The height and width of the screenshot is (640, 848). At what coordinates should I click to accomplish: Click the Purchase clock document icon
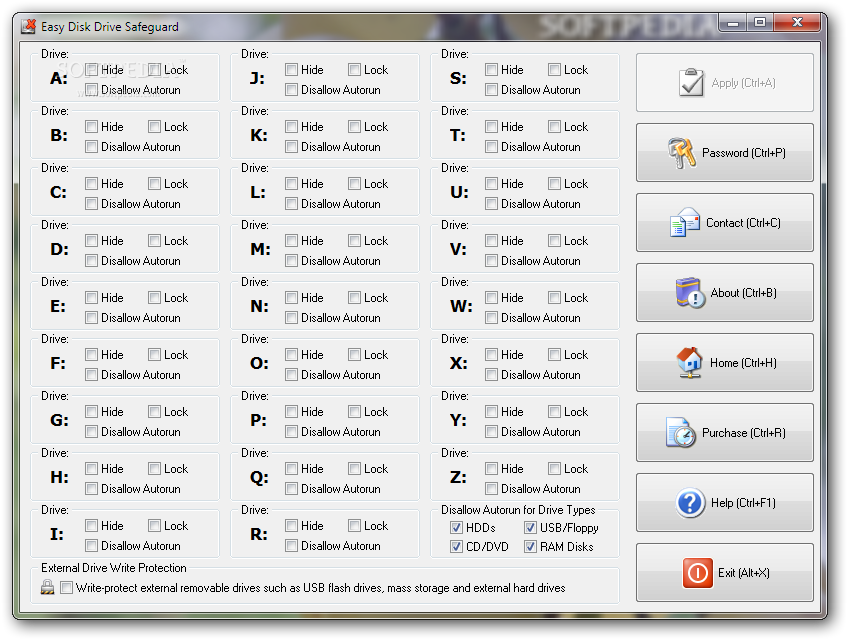681,432
